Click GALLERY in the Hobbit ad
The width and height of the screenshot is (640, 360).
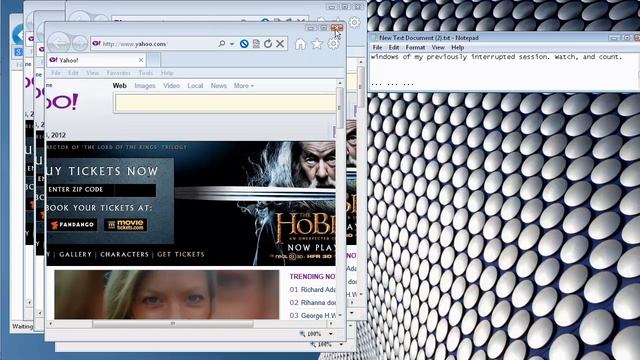[x=75, y=254]
